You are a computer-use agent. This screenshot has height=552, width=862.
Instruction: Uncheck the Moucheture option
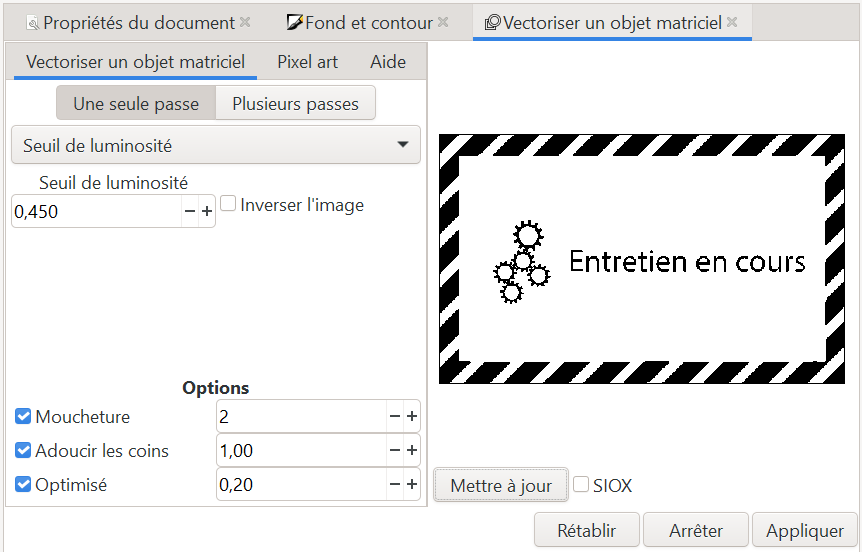click(23, 417)
